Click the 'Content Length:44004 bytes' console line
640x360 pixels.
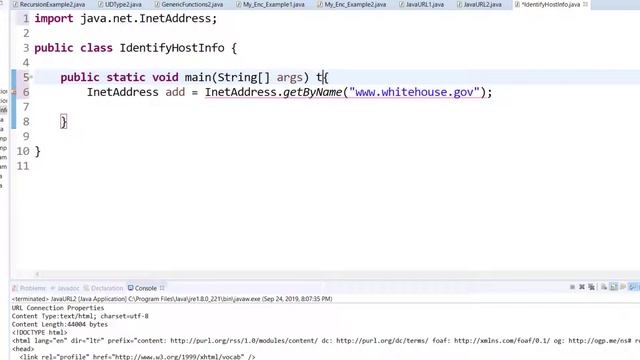tap(60, 324)
